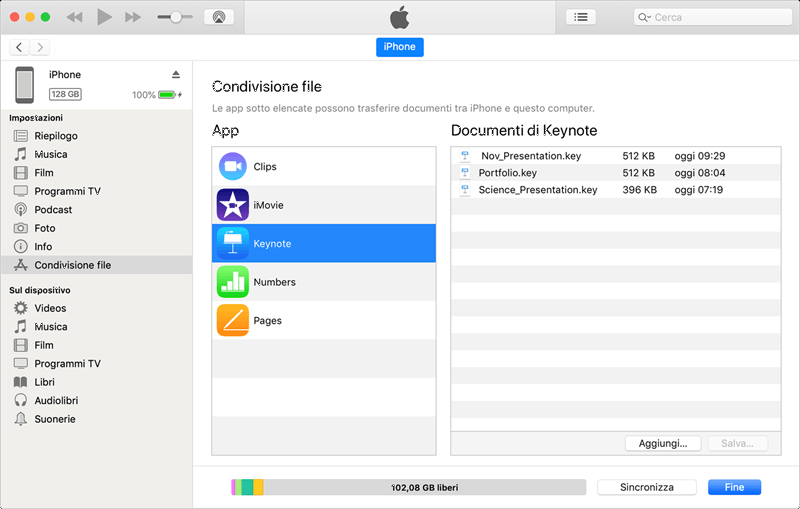800x509 pixels.
Task: Open the list view button
Action: coord(581,17)
